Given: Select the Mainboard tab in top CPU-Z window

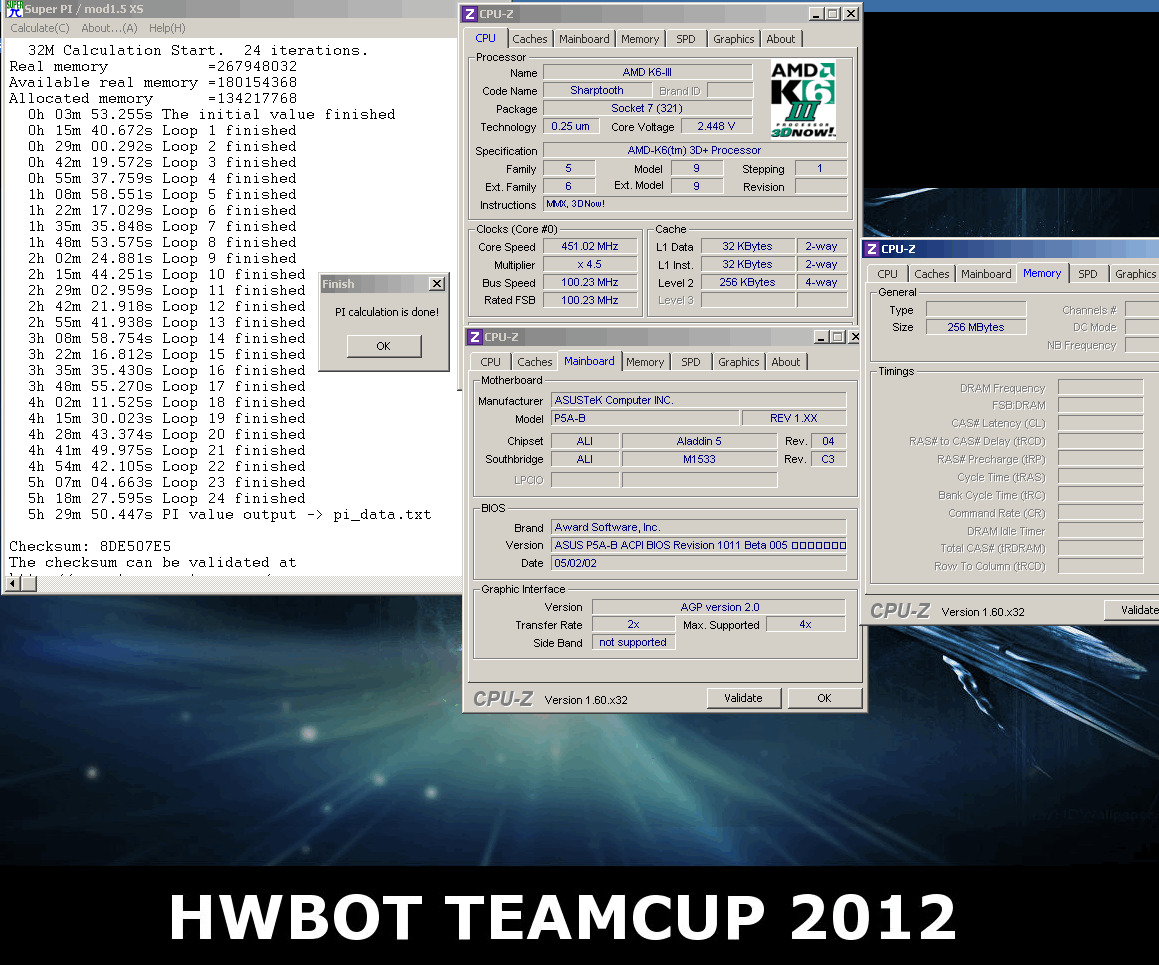Looking at the screenshot, I should click(584, 39).
